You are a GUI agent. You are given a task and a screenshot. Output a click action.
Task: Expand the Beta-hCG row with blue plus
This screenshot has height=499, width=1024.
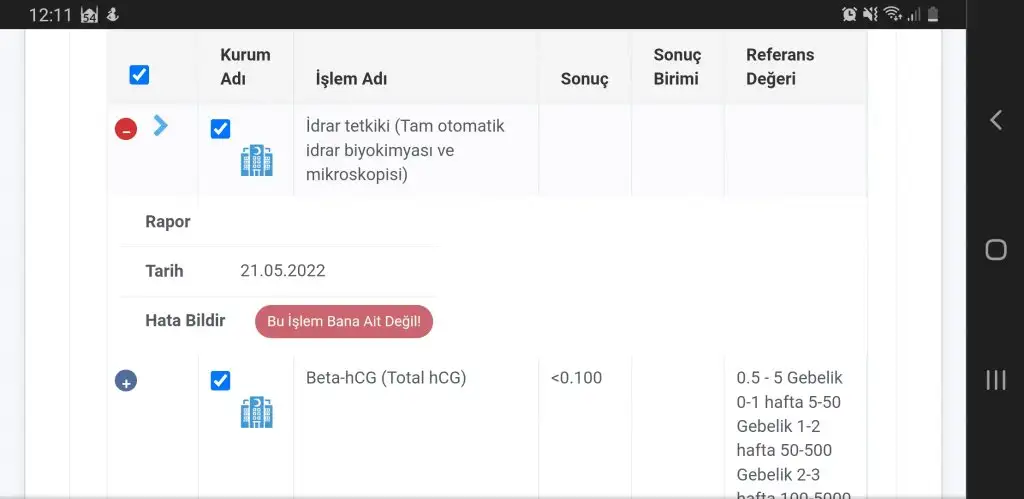coord(126,380)
